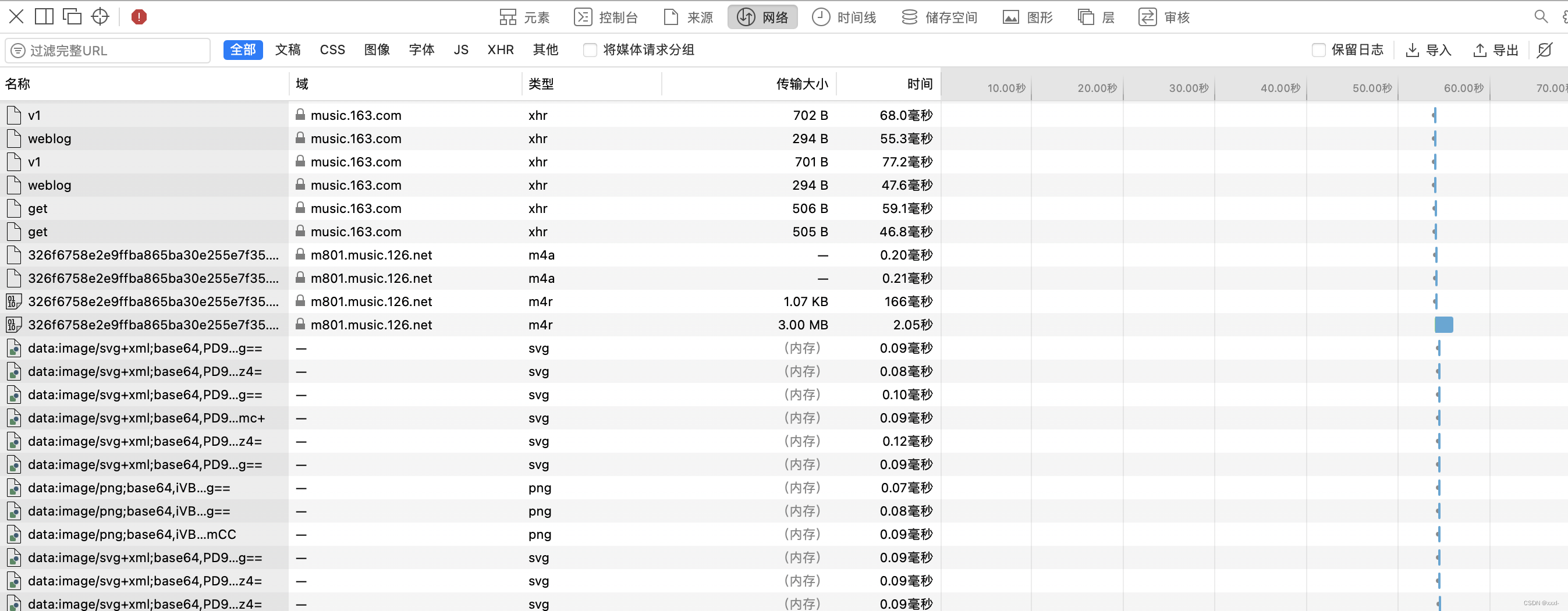Sort by the 类型 column header
The height and width of the screenshot is (611, 1568).
(x=592, y=84)
